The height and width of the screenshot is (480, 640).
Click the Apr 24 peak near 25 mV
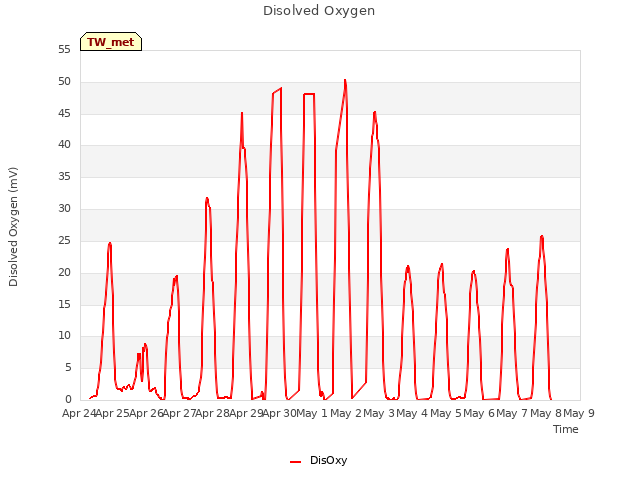coord(109,243)
